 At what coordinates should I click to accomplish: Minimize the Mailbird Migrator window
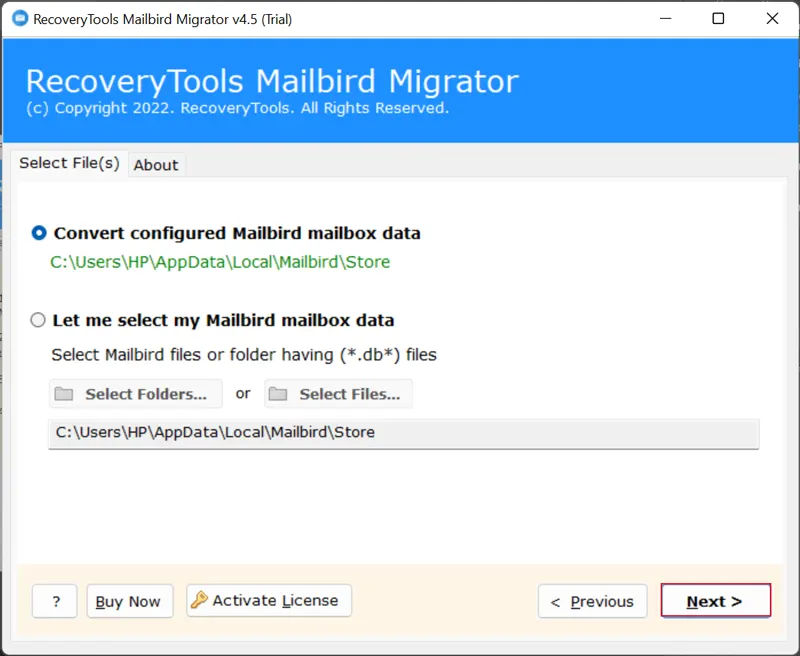tap(665, 19)
